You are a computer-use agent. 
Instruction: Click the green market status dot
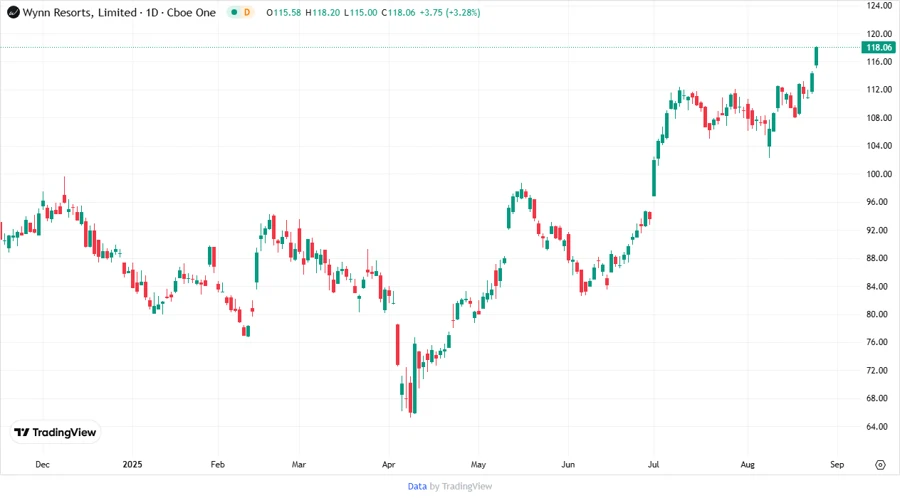point(234,12)
